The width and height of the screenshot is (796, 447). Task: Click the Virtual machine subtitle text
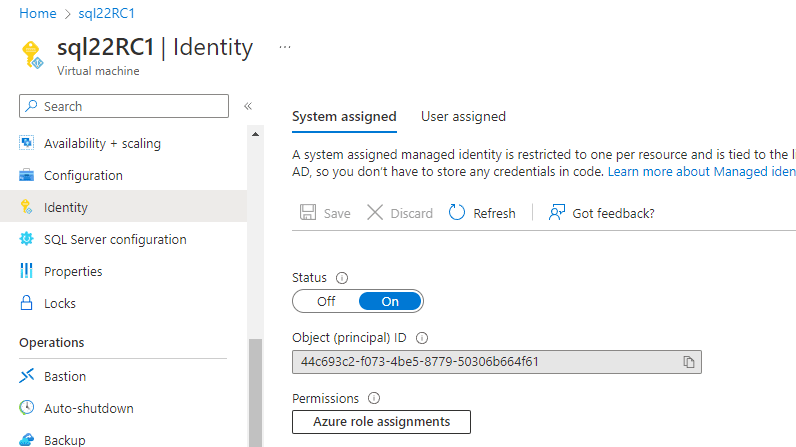[x=98, y=71]
